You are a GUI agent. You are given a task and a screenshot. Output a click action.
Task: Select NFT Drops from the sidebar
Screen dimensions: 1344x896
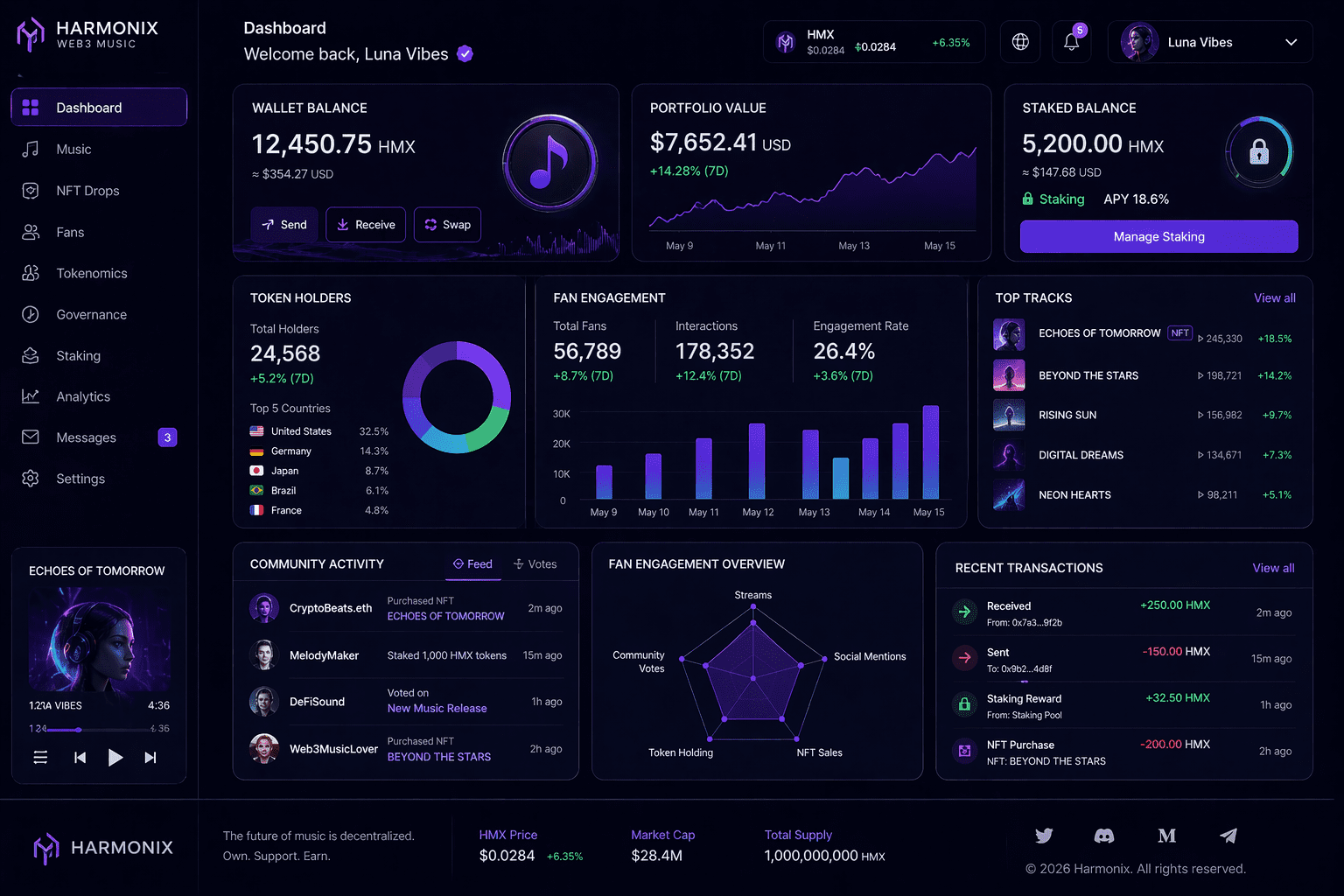coord(87,190)
